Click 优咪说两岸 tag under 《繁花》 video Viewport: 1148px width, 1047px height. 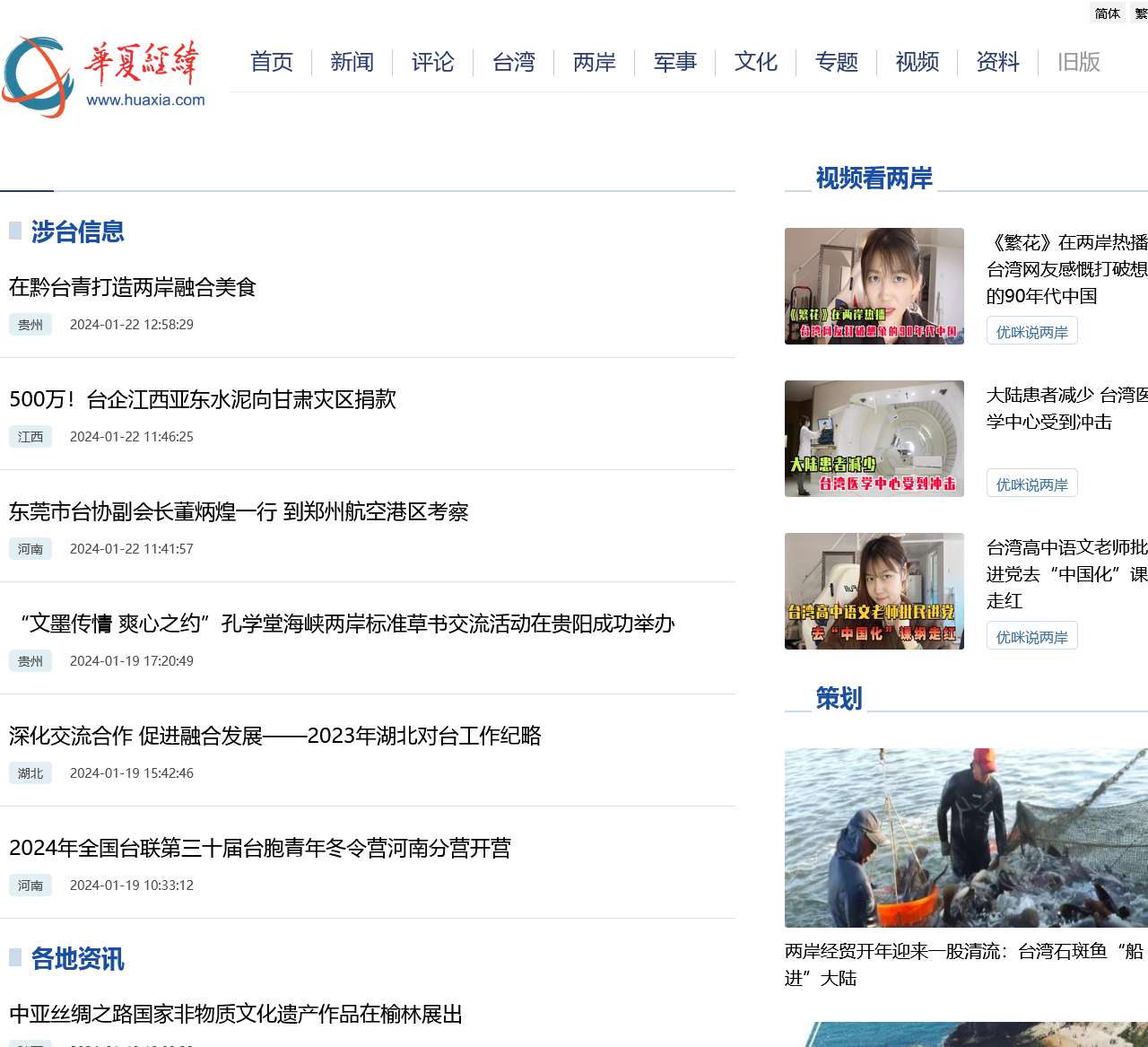(x=1032, y=331)
